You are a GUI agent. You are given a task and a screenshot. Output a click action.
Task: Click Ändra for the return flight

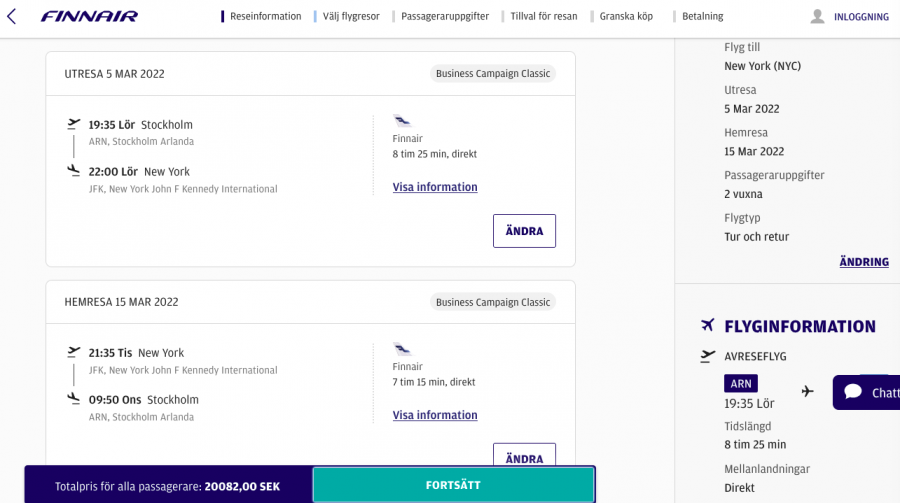pos(524,458)
